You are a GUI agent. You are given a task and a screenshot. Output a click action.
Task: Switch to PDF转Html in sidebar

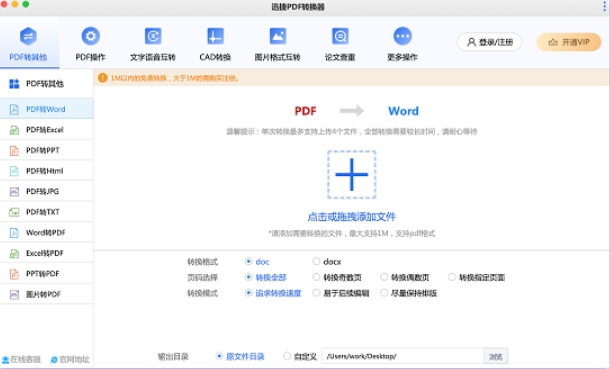46,171
